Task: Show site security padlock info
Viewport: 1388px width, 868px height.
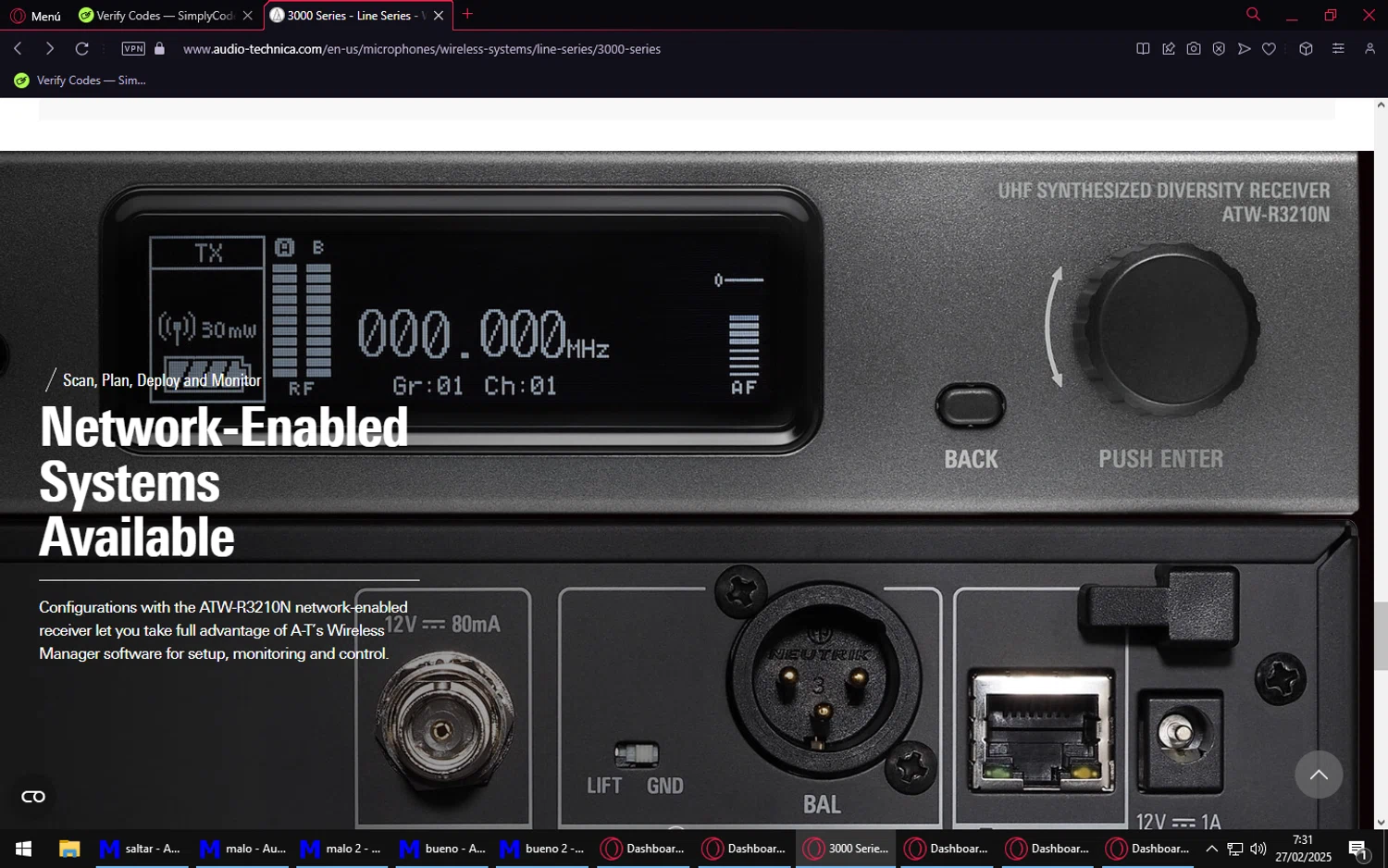Action: pyautogui.click(x=159, y=49)
